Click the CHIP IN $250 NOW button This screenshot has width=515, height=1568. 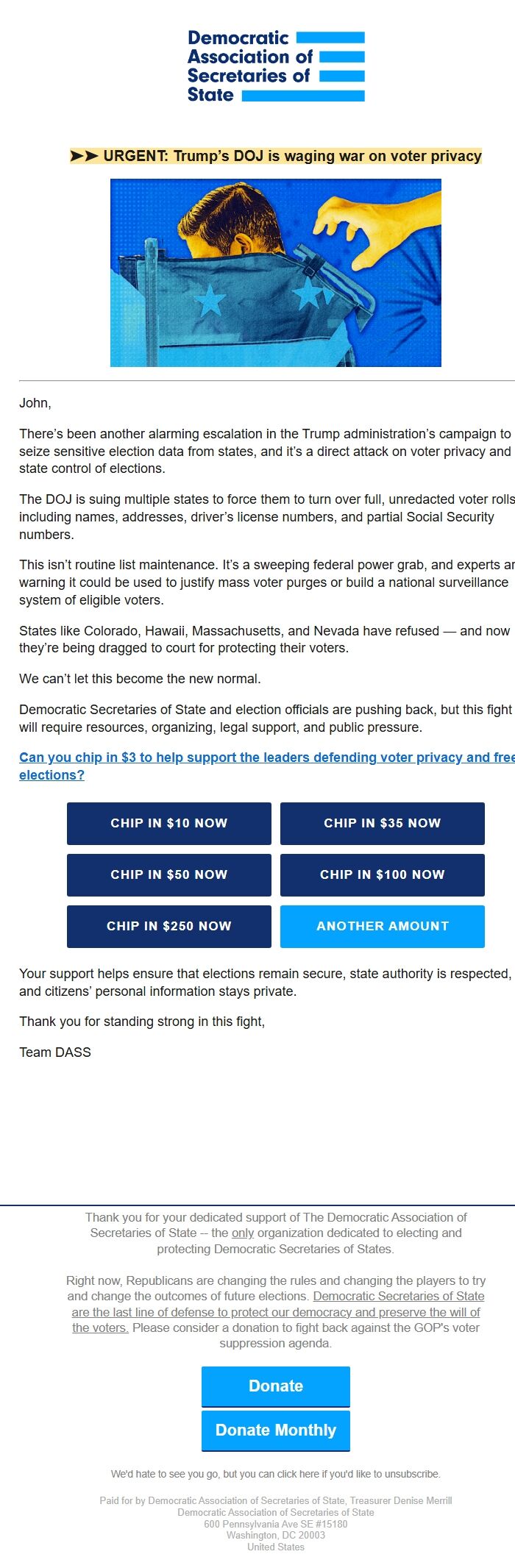click(x=168, y=927)
